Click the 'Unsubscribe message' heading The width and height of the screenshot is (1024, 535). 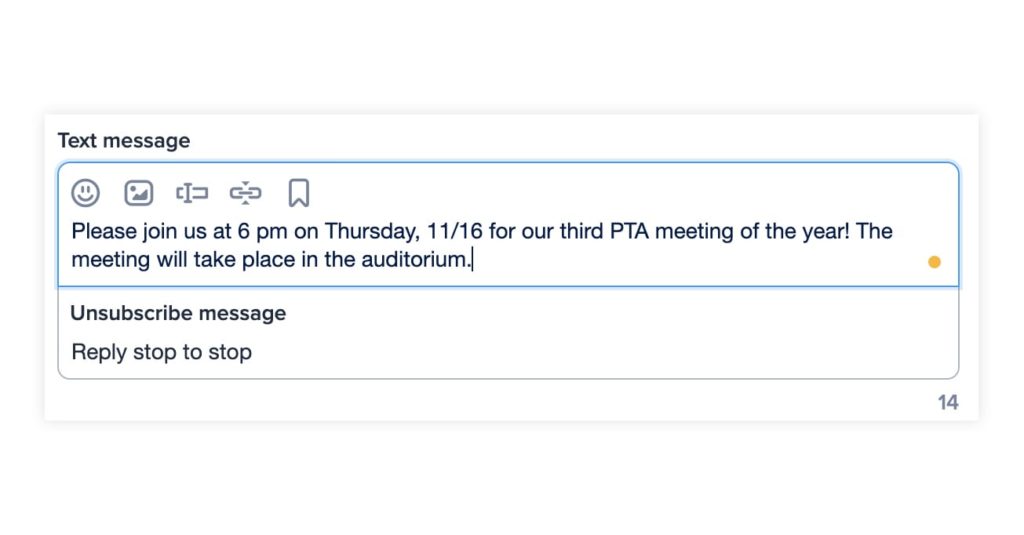click(x=178, y=313)
